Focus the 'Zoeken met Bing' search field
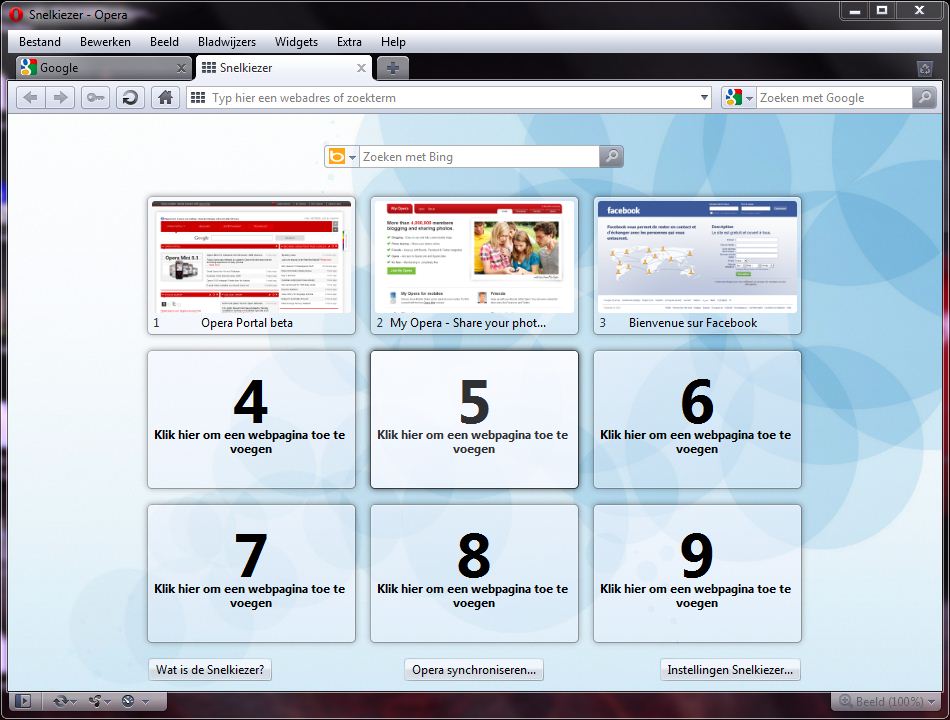 479,156
